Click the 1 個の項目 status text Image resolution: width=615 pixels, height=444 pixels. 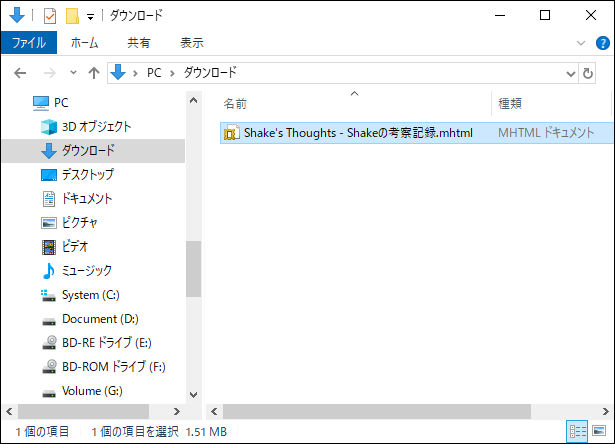[42, 432]
